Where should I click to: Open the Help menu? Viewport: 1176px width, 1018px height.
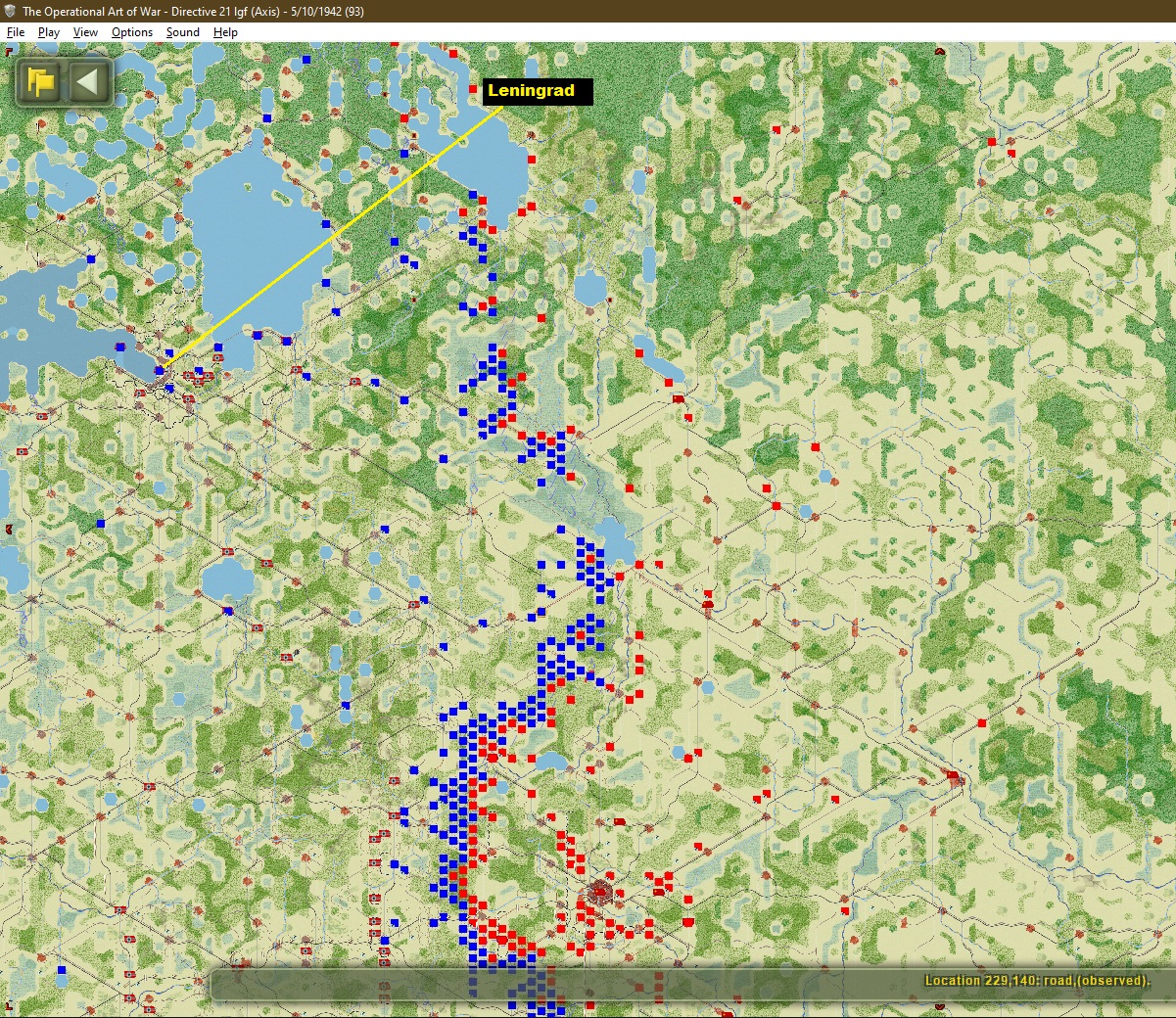(225, 32)
